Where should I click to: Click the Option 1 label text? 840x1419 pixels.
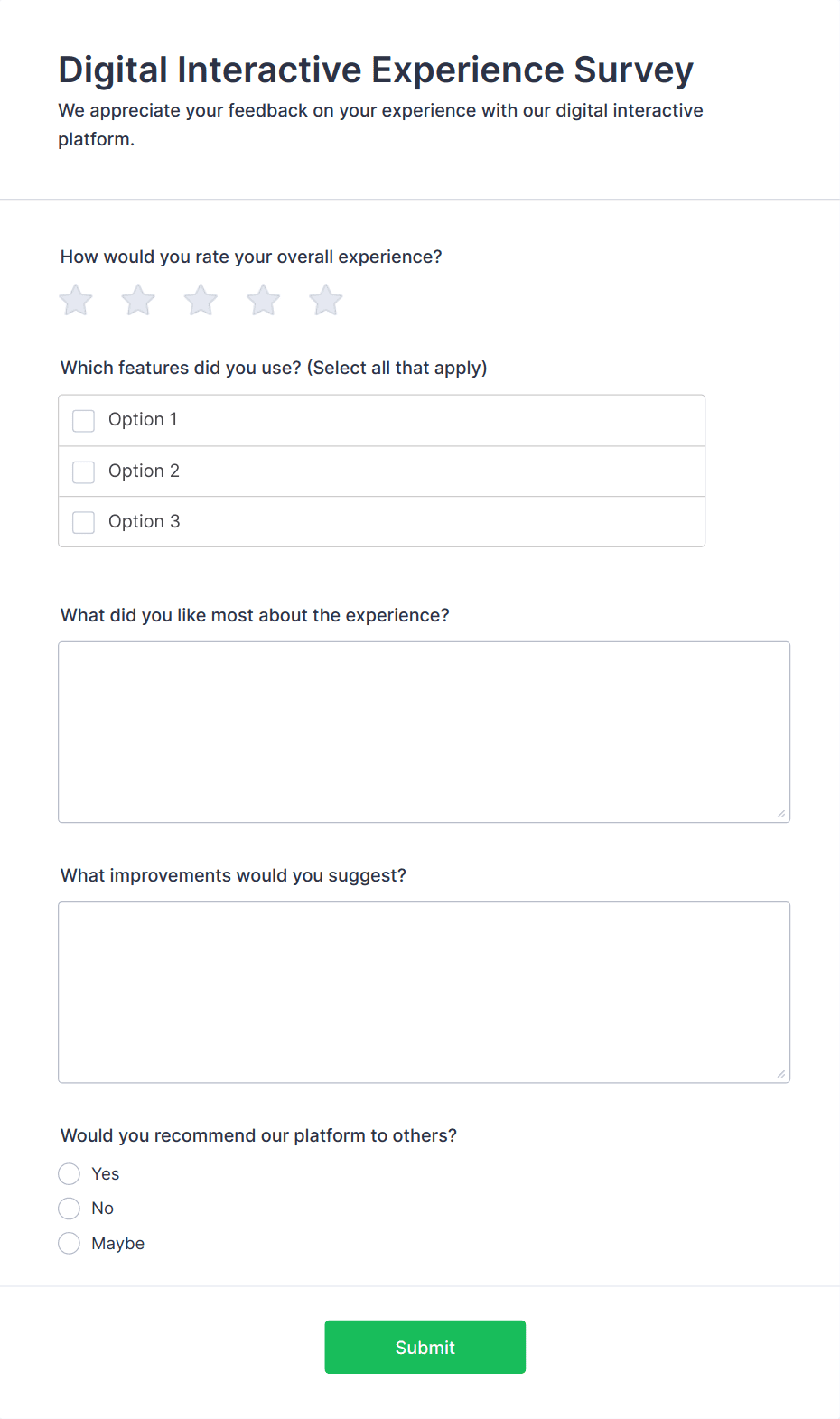(142, 419)
